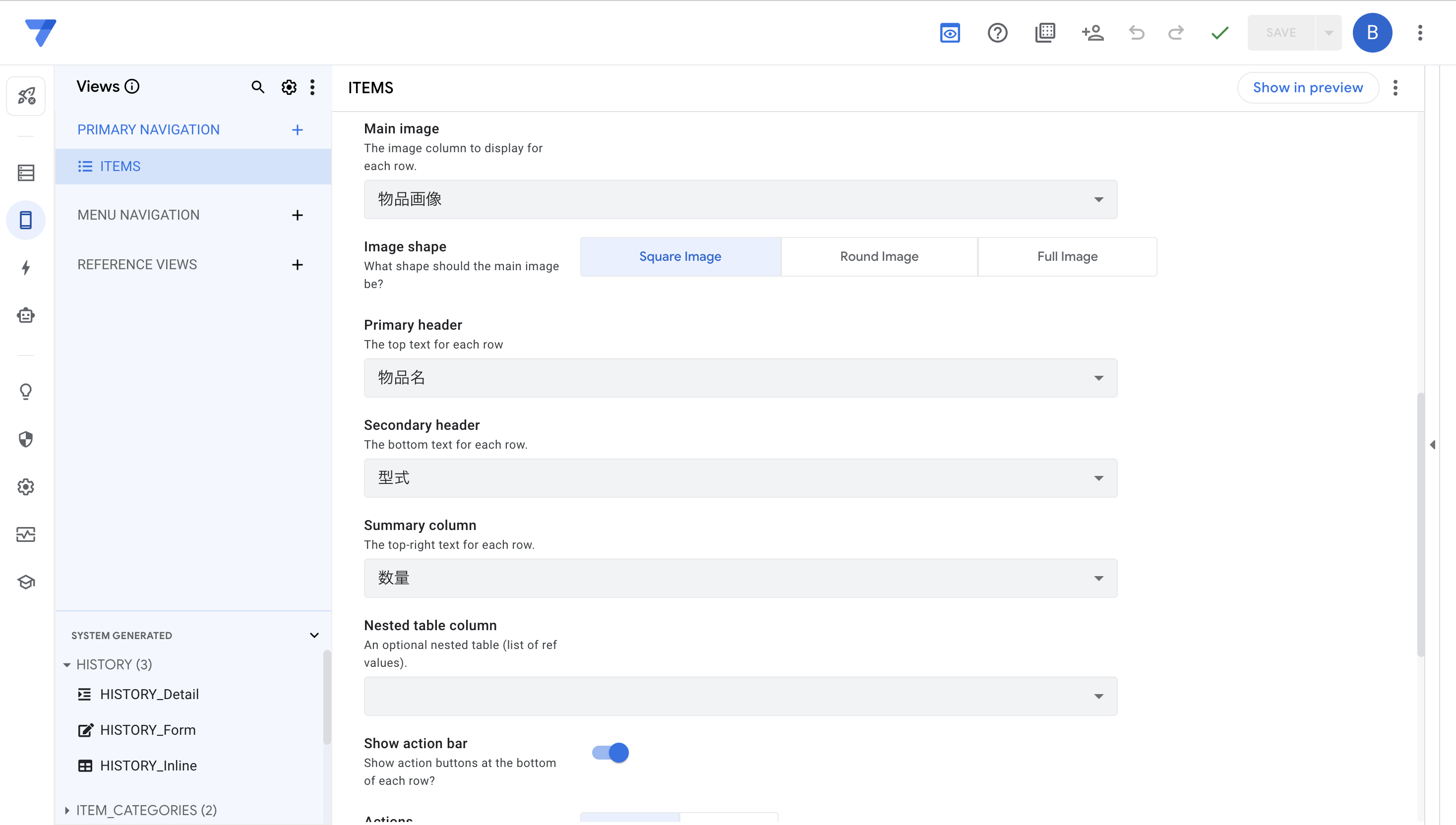Open Security shield icon in sidebar

click(x=25, y=439)
